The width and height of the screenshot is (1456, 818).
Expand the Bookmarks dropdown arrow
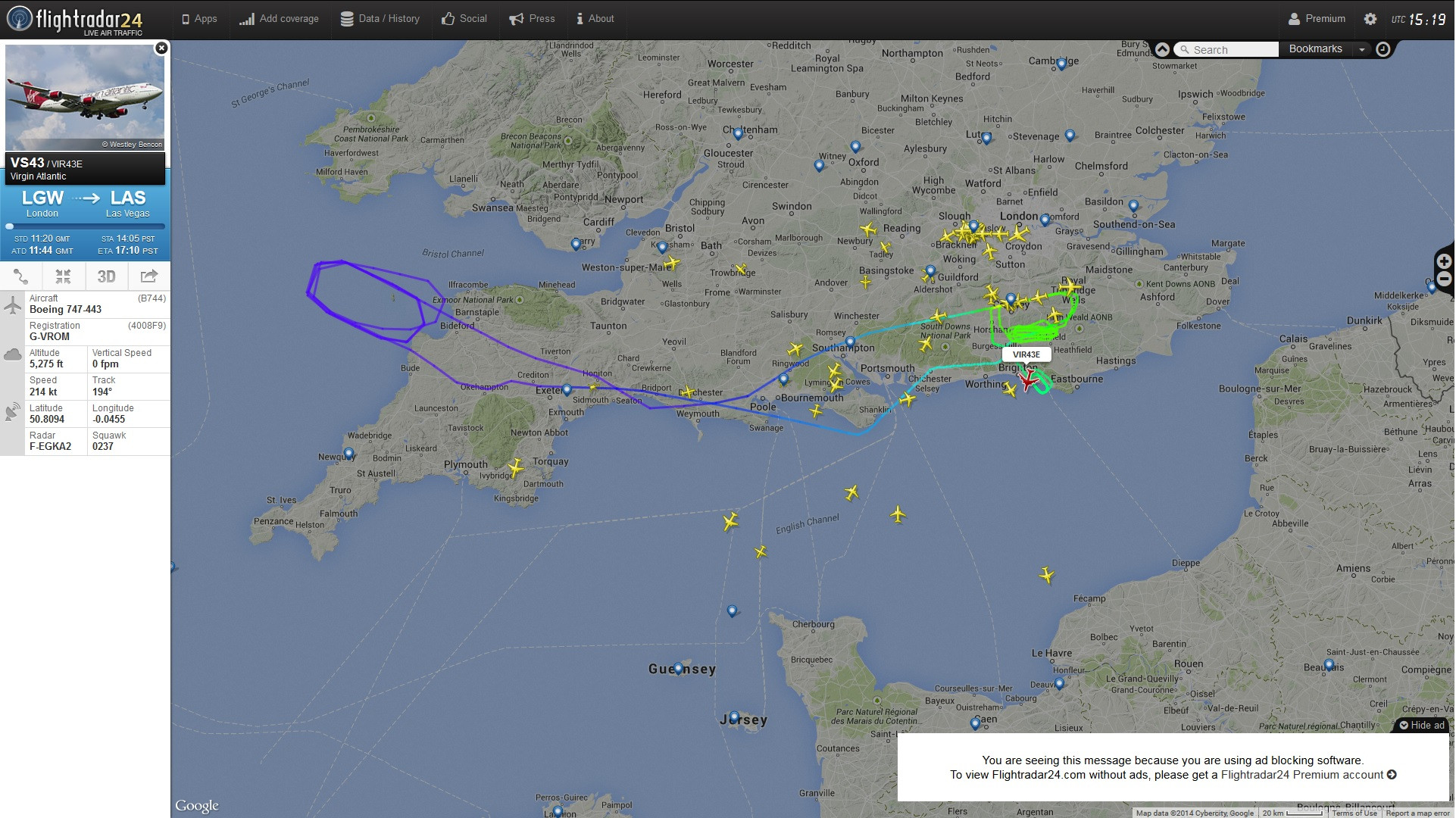pos(1362,49)
